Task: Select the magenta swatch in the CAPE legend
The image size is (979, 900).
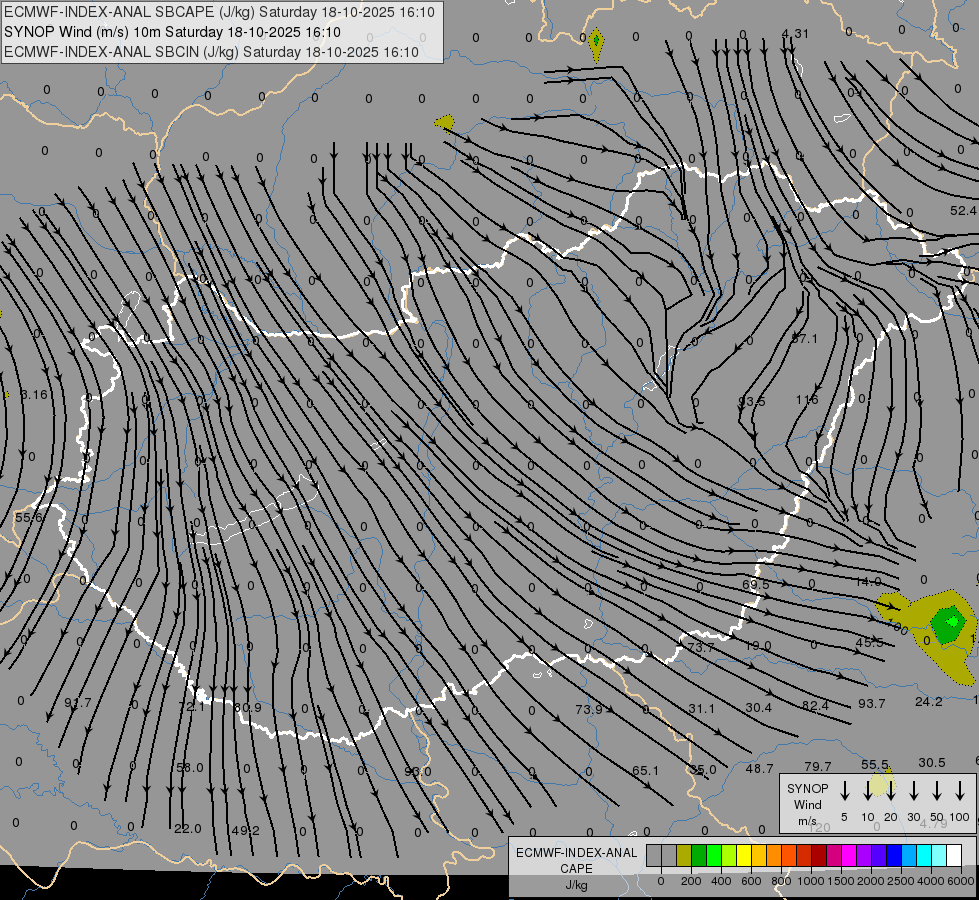Action: [849, 855]
